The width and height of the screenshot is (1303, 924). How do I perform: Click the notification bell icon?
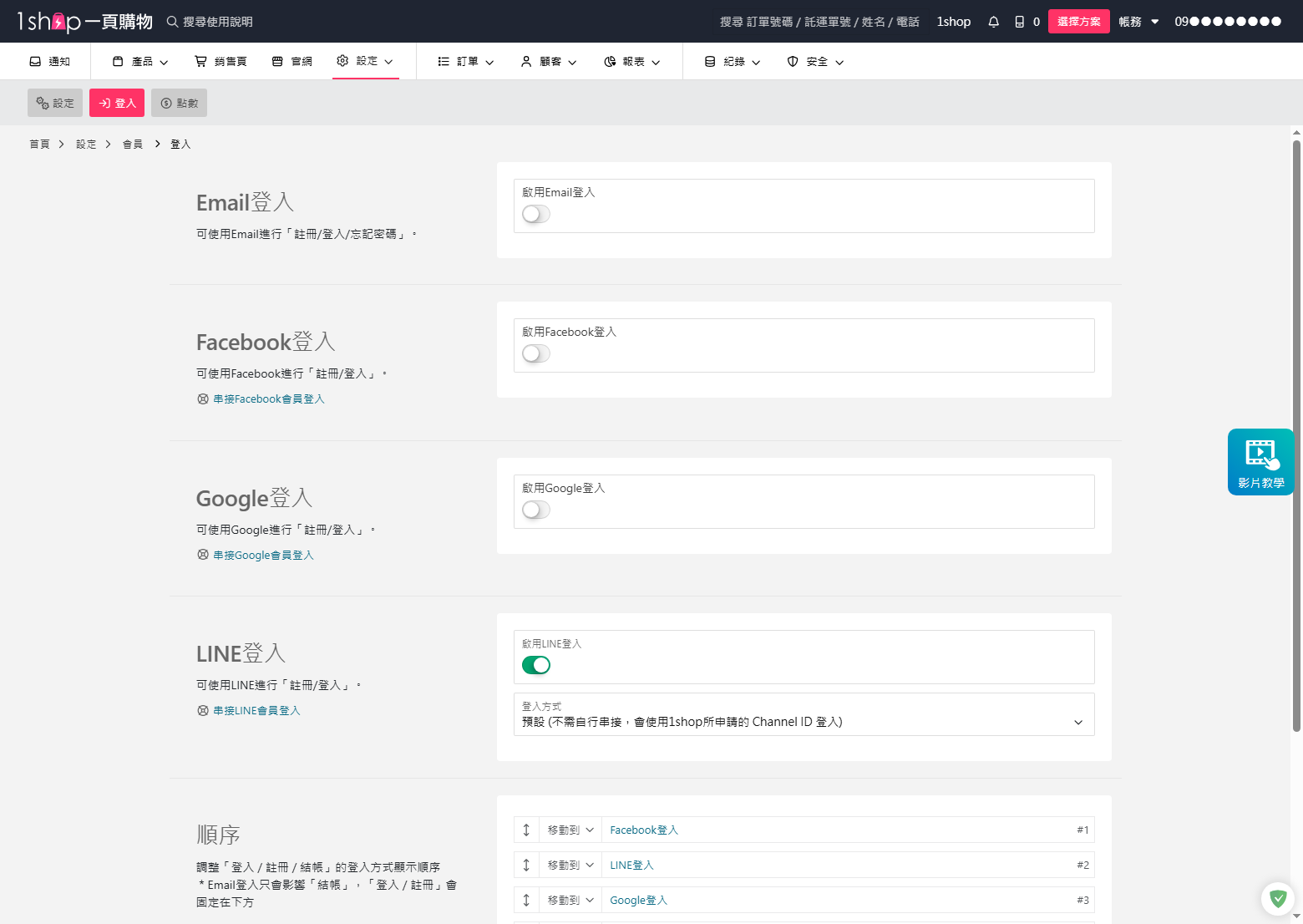point(993,21)
